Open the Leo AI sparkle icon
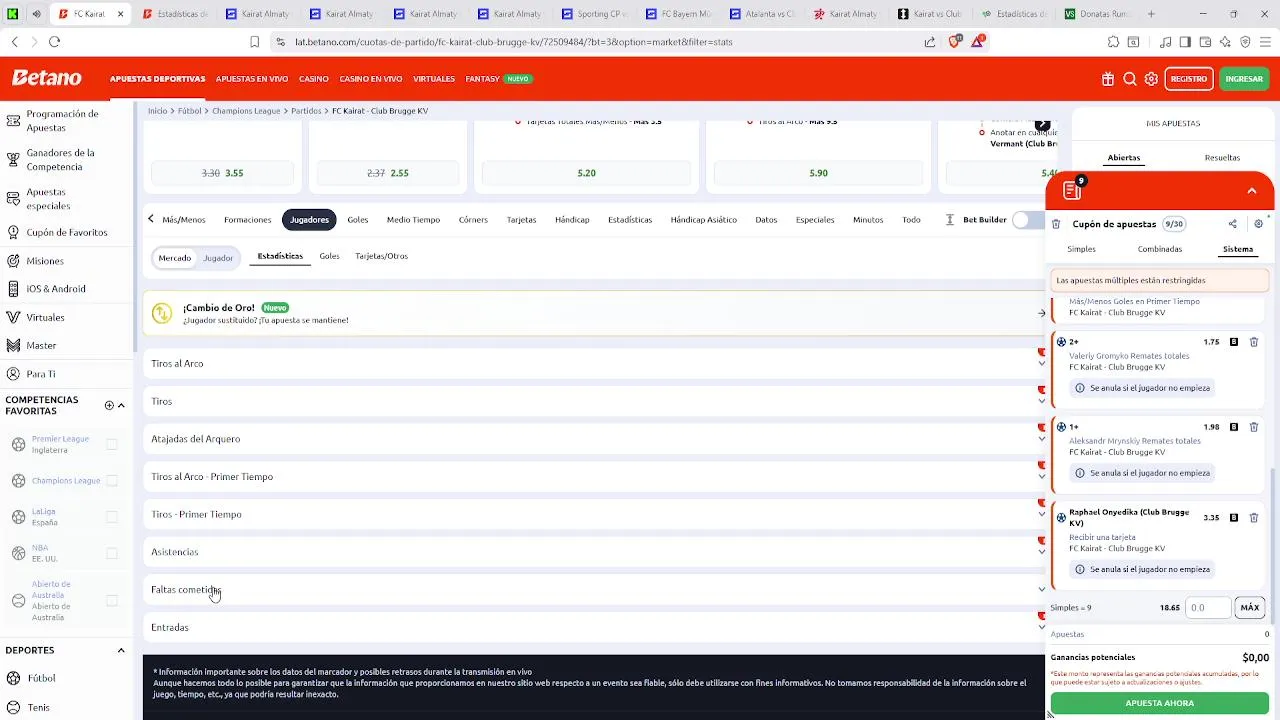Viewport: 1280px width, 720px height. pos(1225,42)
